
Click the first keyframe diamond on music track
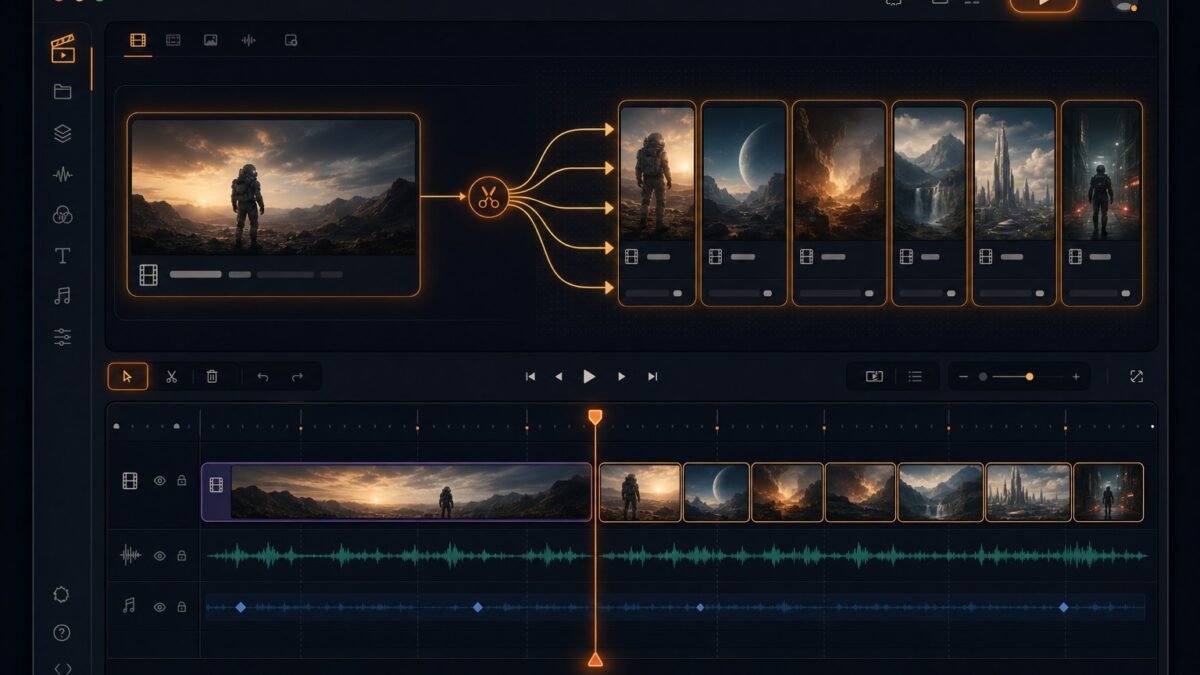240,607
